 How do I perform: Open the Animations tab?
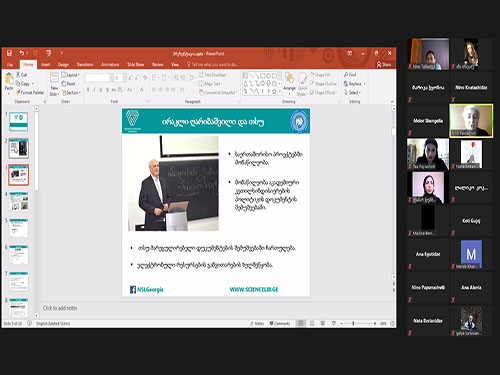click(x=110, y=65)
